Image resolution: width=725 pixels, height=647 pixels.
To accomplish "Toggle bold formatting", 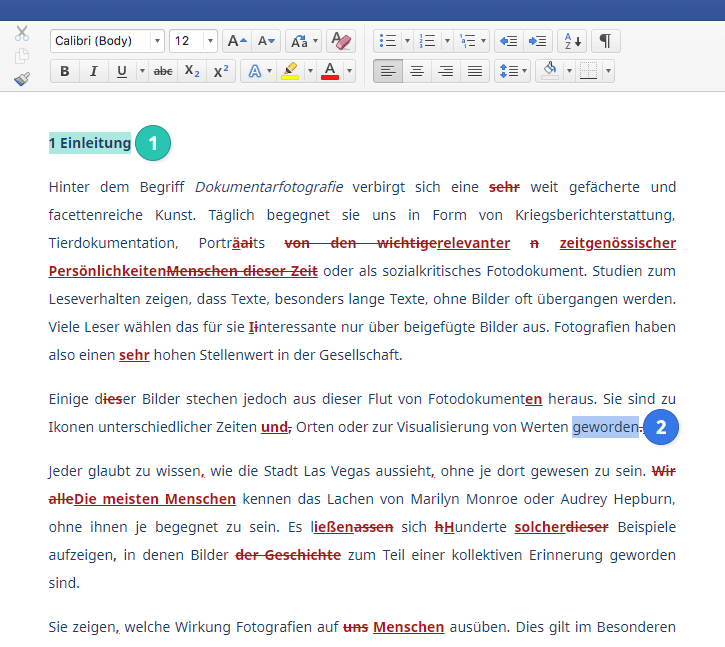I will (65, 71).
